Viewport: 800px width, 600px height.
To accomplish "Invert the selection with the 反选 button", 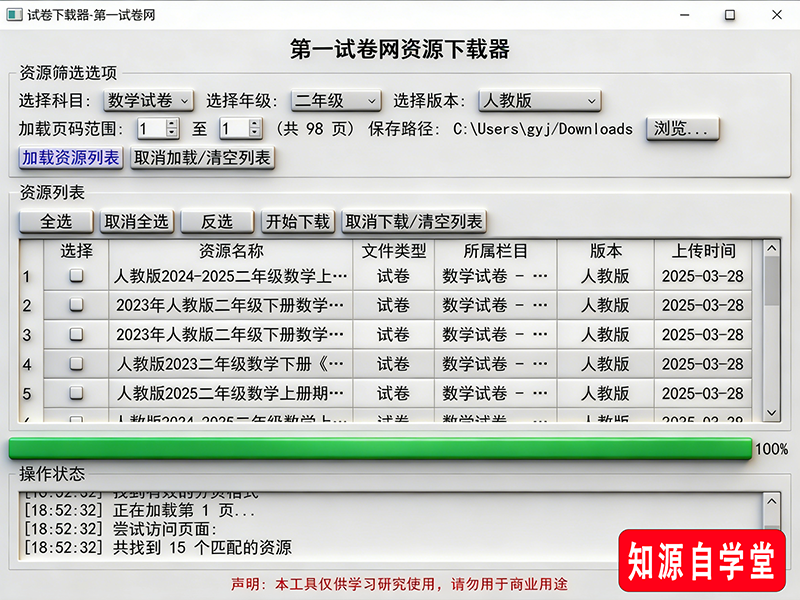I will click(x=217, y=221).
